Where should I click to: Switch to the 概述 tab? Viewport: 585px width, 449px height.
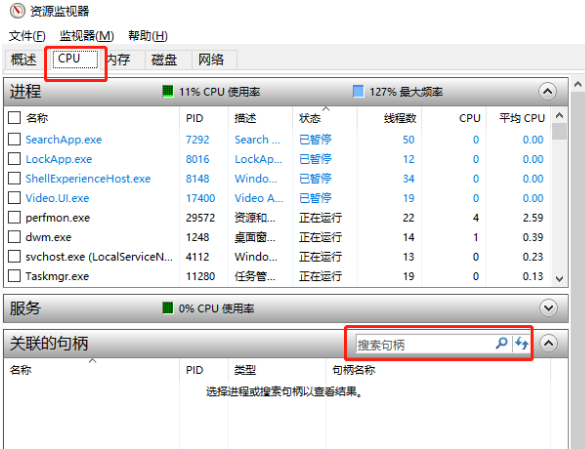point(24,60)
